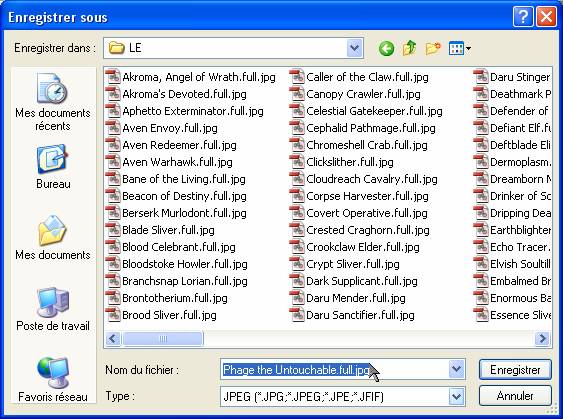Open the Type file format dropdown
Viewport: 563px width, 419px height.
click(x=456, y=396)
